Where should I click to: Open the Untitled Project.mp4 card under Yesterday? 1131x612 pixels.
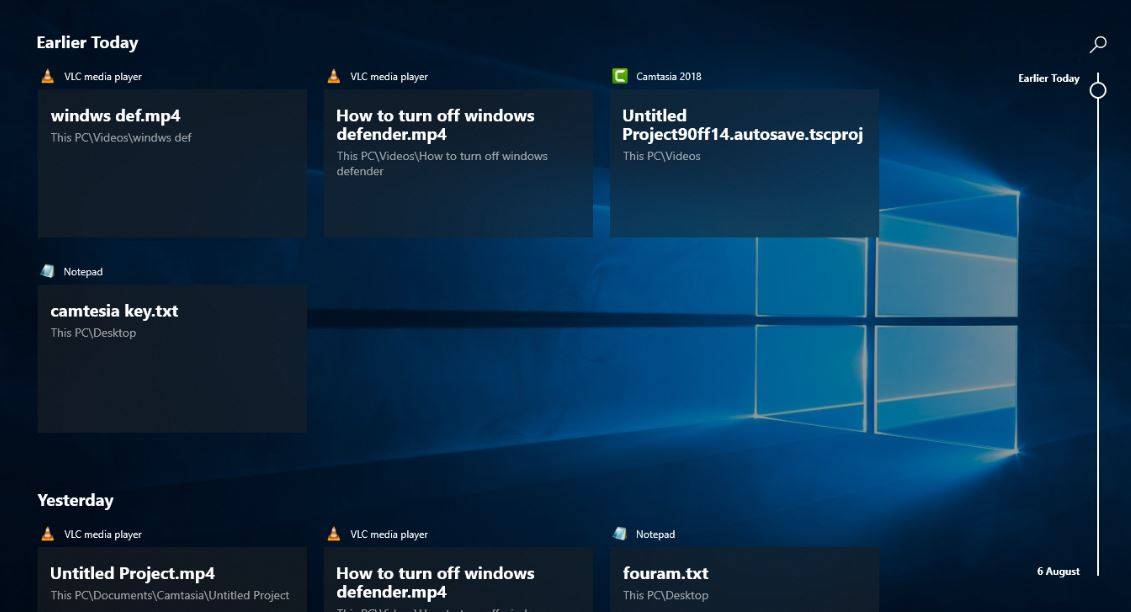pyautogui.click(x=172, y=580)
